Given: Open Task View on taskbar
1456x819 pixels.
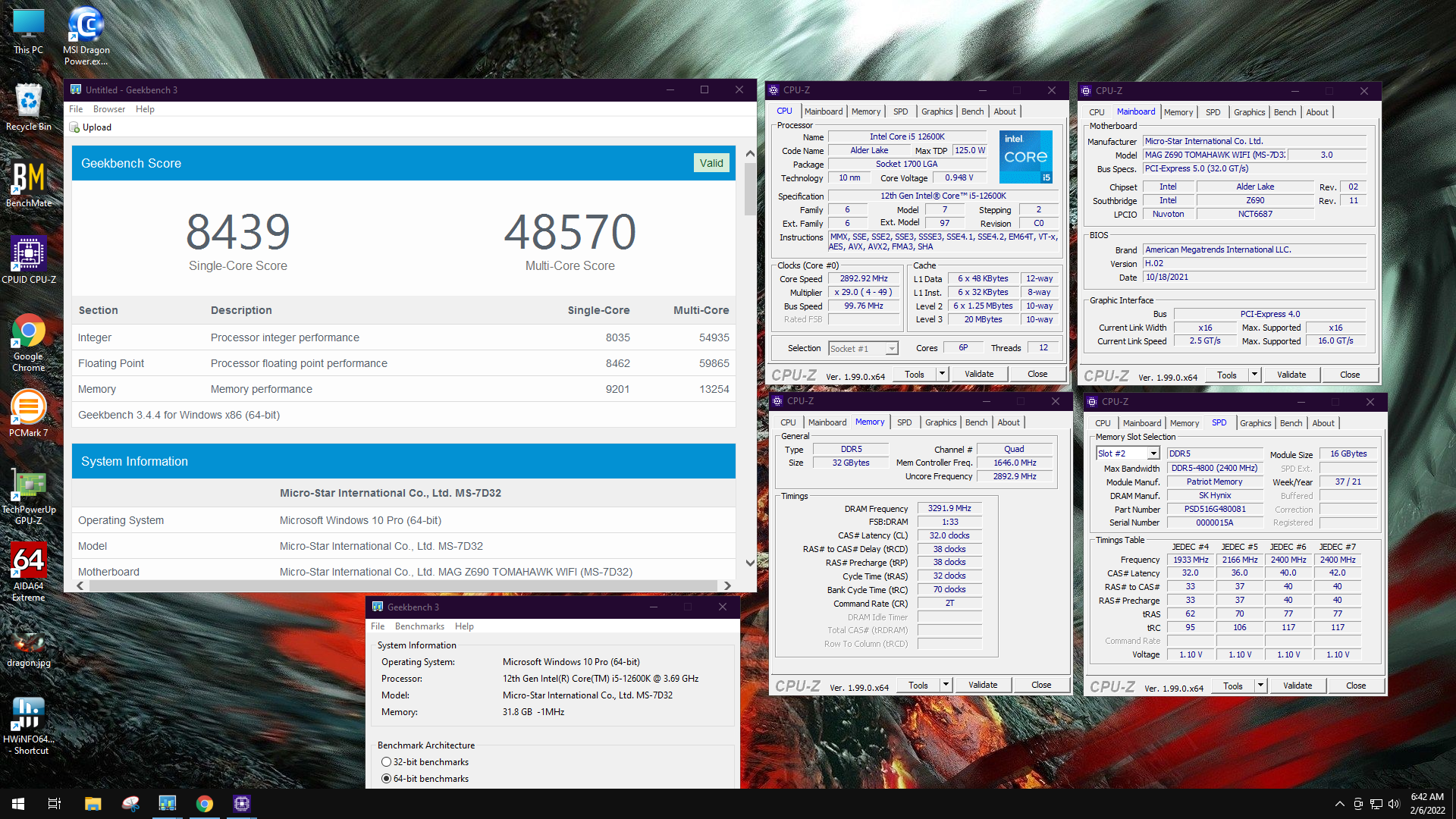Looking at the screenshot, I should [x=55, y=804].
